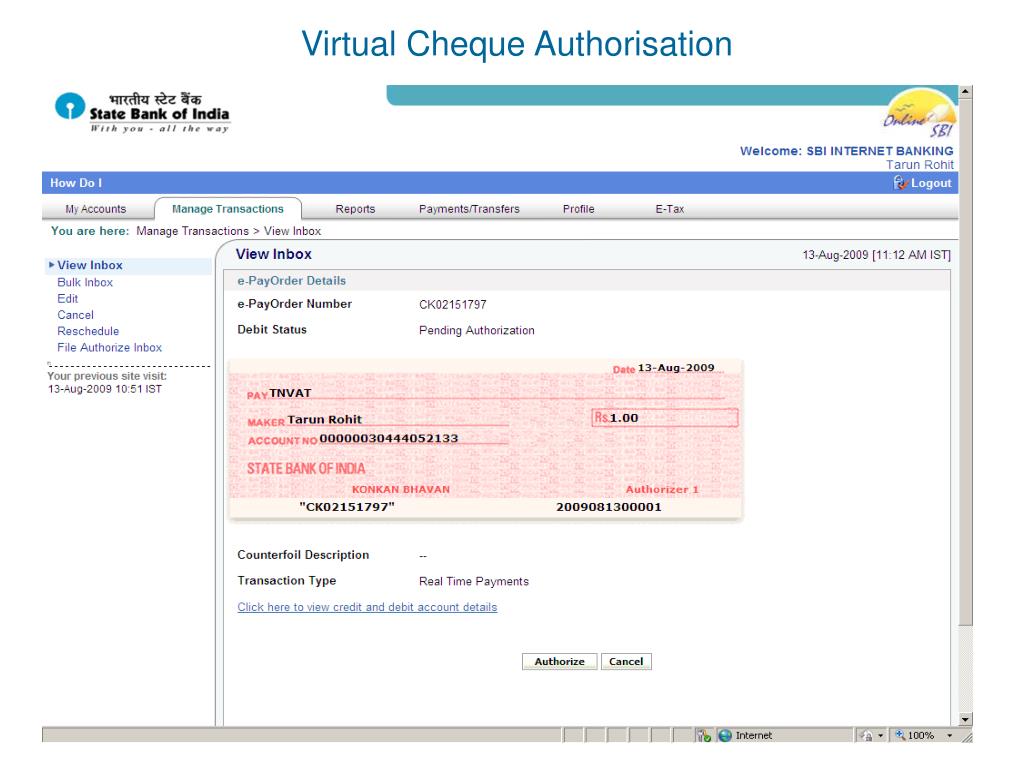1024x768 pixels.
Task: Click the Cancel button next to Authorize
Action: pos(626,662)
